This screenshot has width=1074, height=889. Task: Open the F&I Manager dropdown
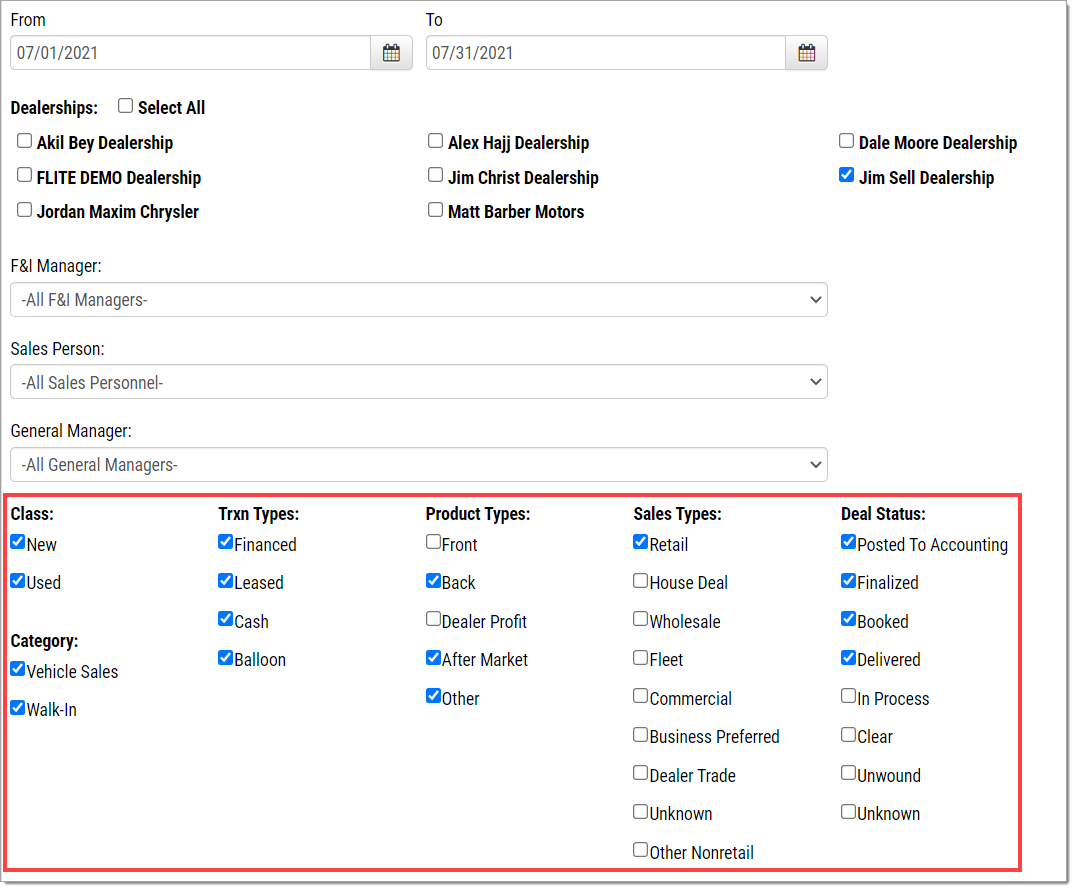coord(419,299)
